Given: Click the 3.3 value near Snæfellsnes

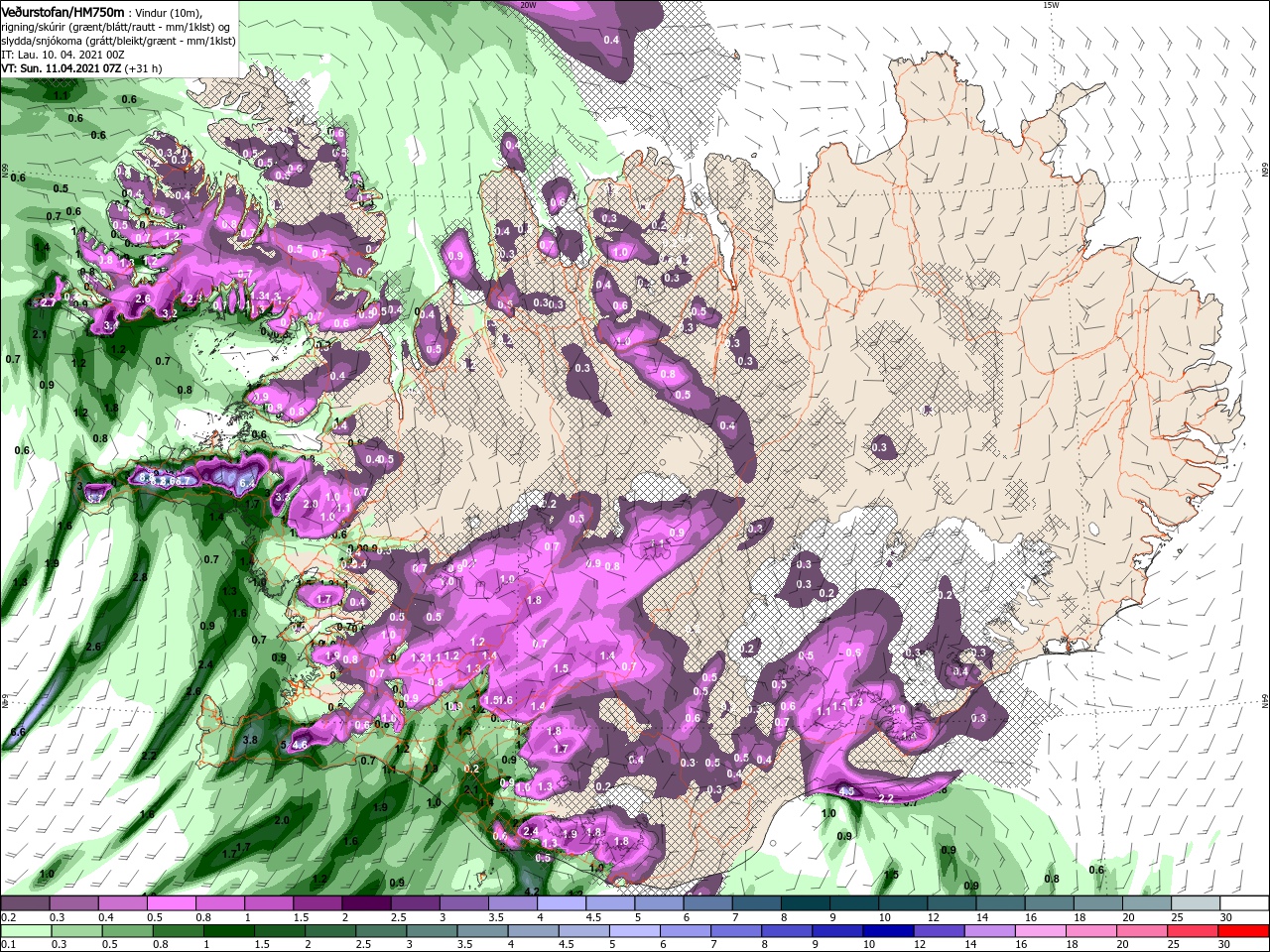Looking at the screenshot, I should click(x=282, y=497).
